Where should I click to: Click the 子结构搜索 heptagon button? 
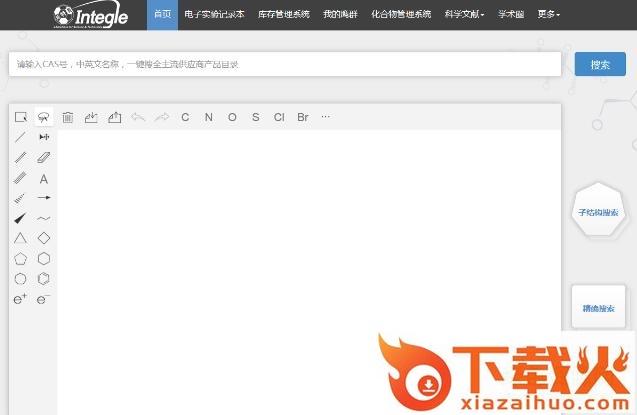tap(598, 212)
